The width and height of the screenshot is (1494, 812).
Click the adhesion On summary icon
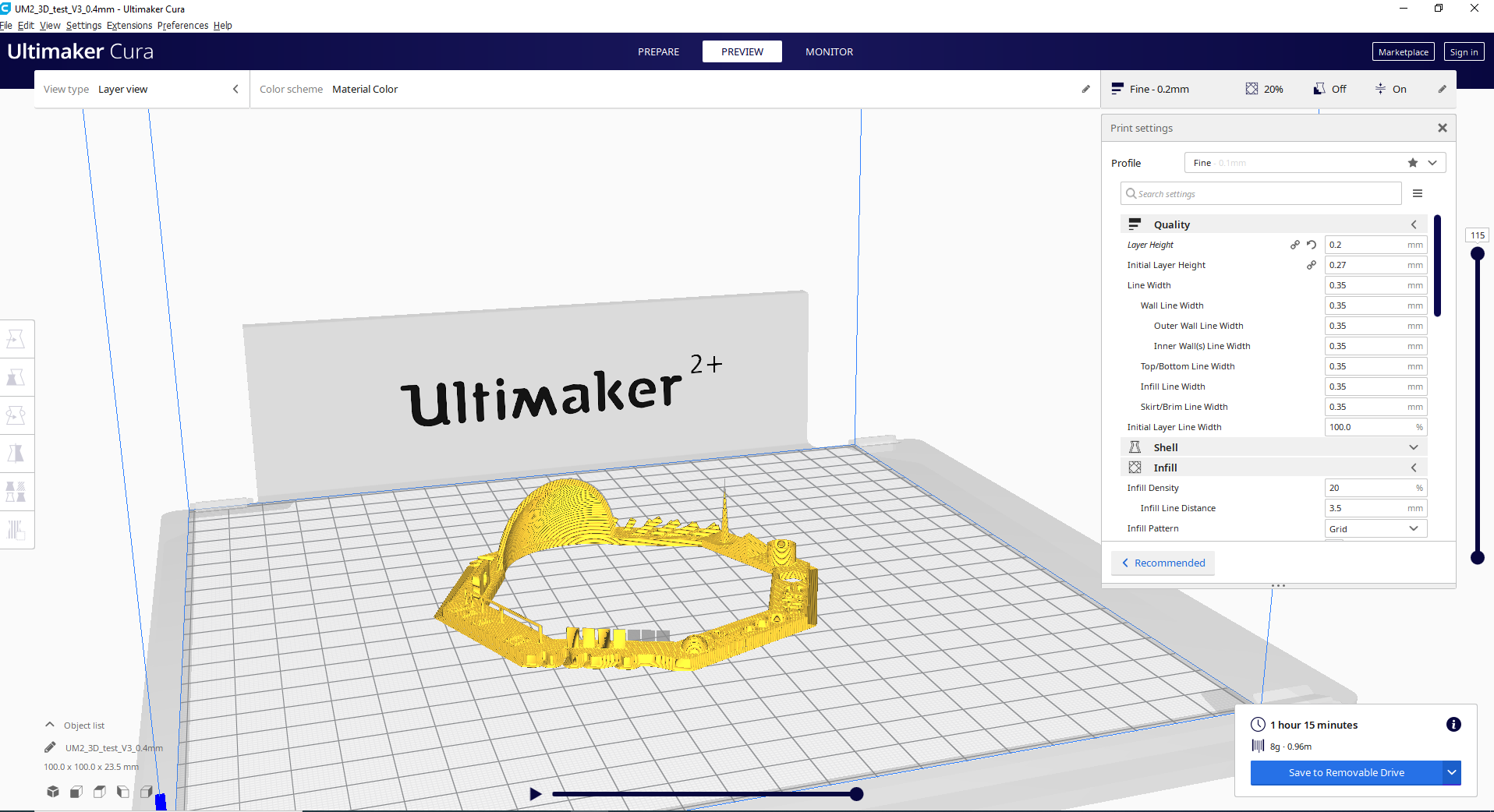(x=1380, y=89)
